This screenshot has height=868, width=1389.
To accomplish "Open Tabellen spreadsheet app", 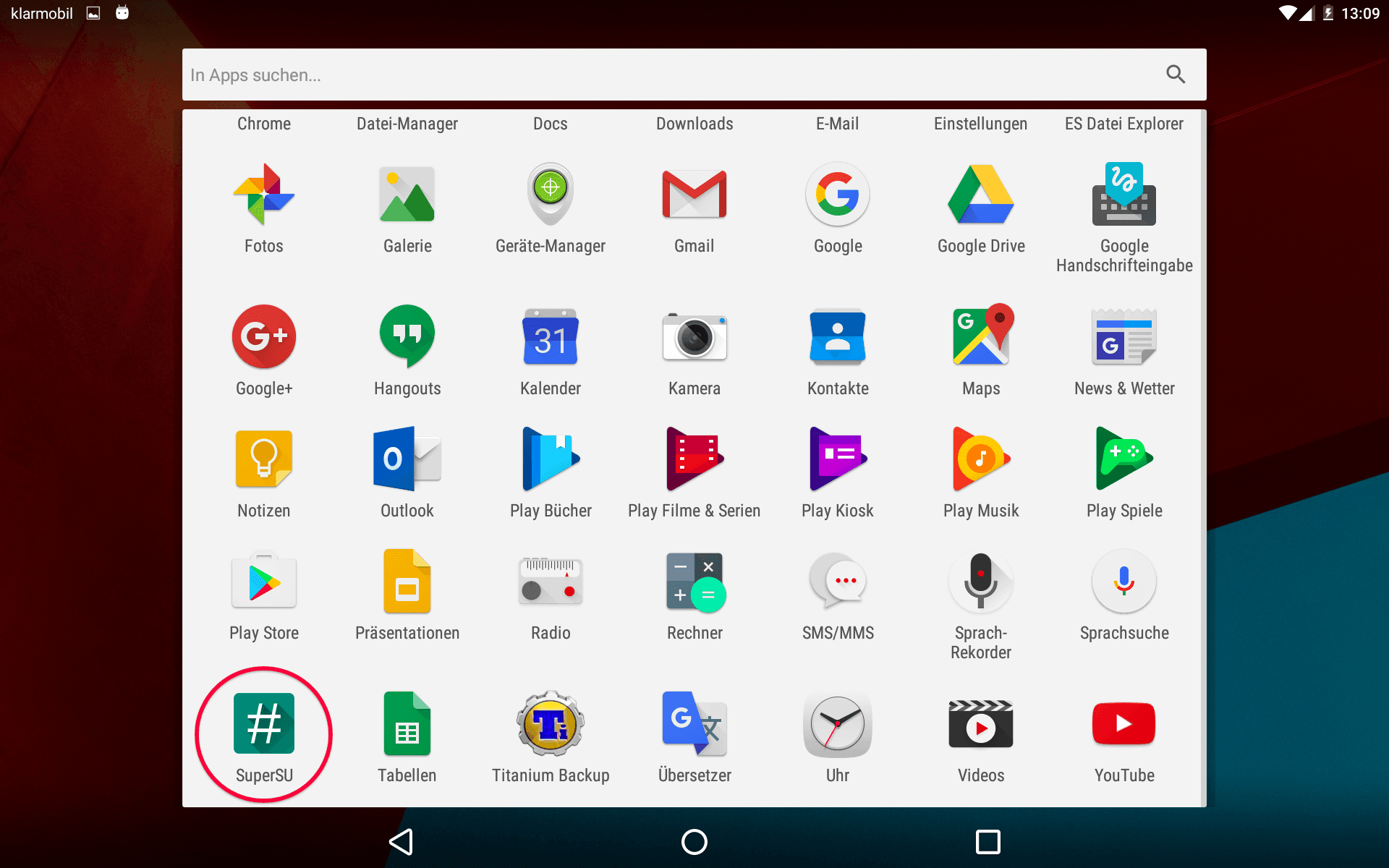I will (x=407, y=724).
